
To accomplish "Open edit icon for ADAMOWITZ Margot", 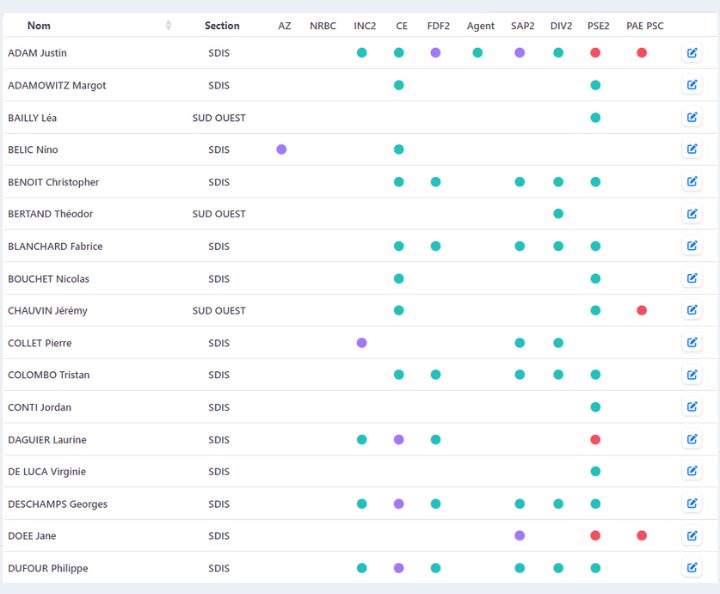I will coord(692,85).
